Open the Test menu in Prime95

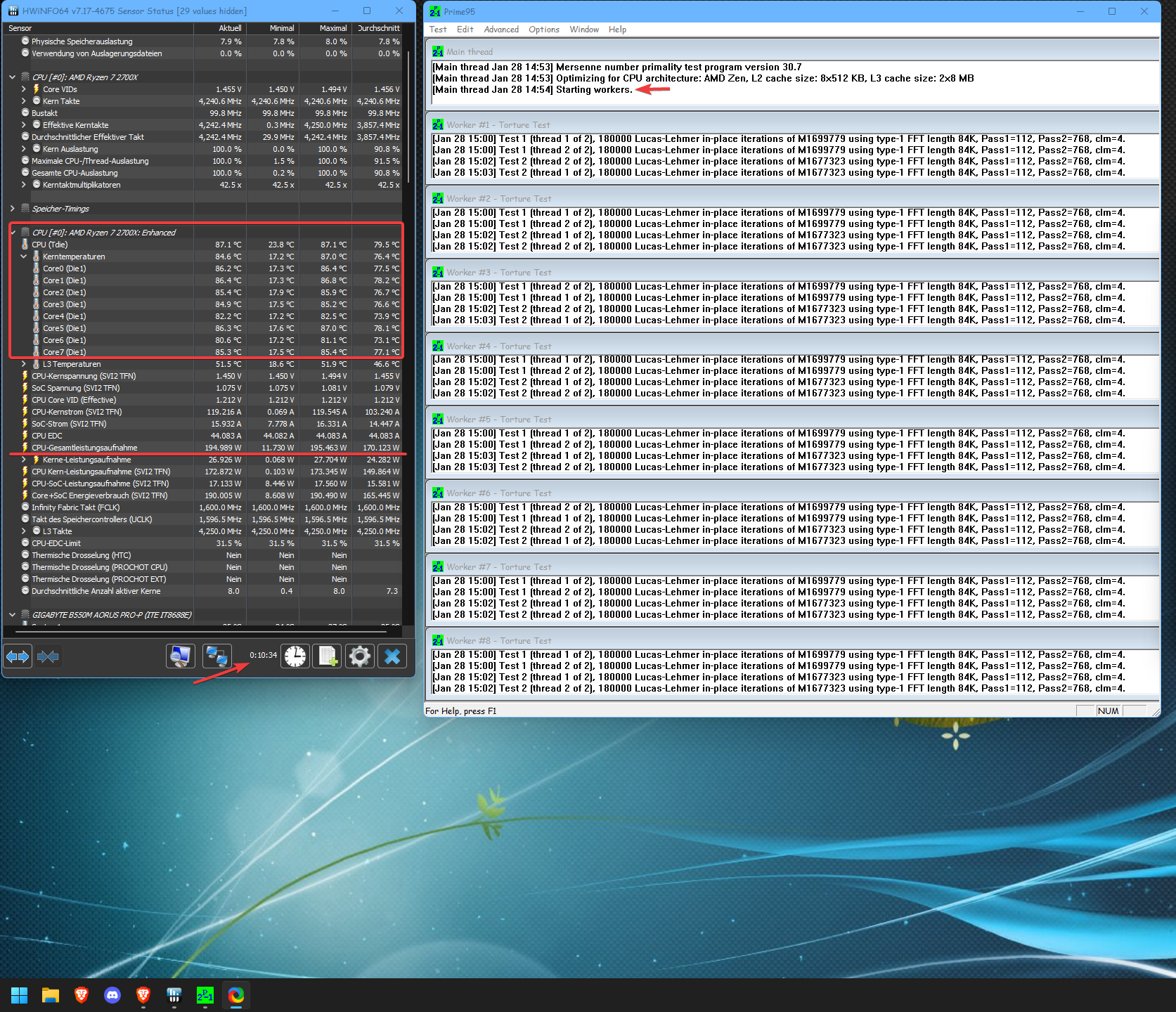[x=438, y=30]
